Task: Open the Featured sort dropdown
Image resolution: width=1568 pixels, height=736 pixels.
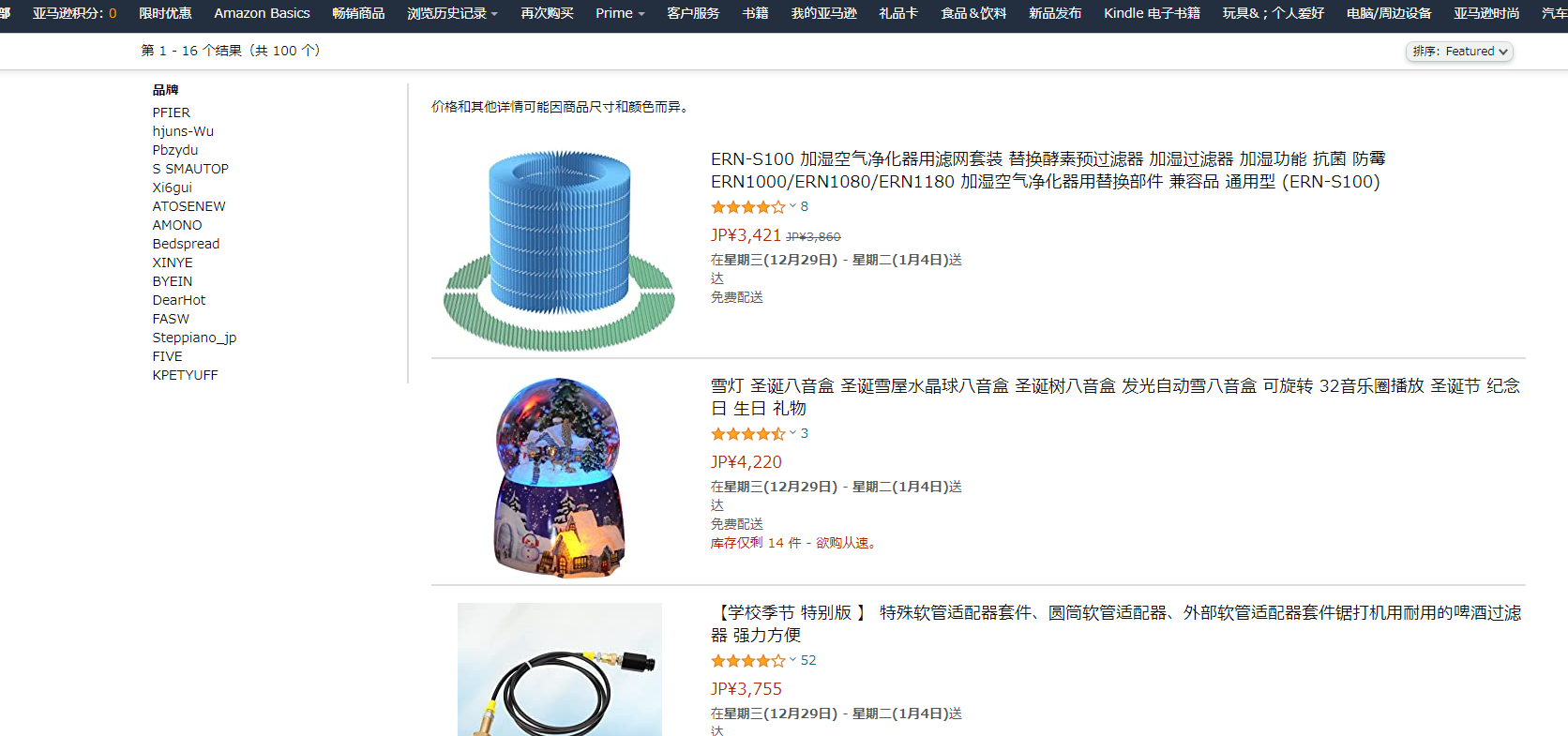Action: tap(1459, 52)
